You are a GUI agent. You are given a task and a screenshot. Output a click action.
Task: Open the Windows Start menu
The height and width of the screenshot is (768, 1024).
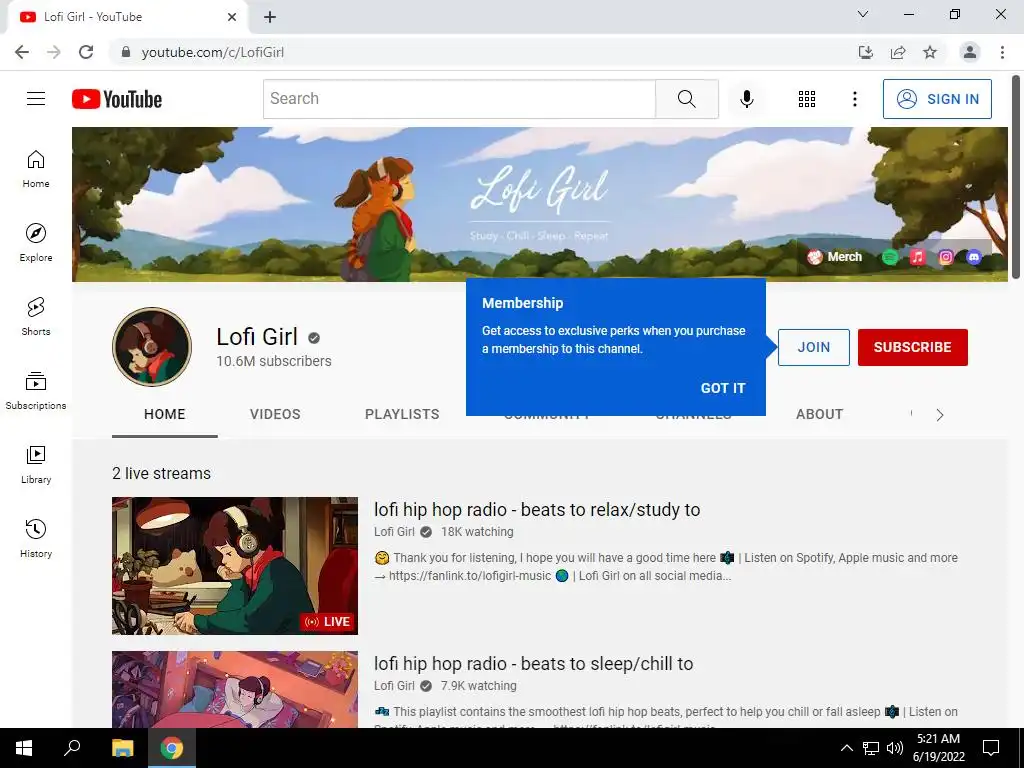[x=24, y=748]
